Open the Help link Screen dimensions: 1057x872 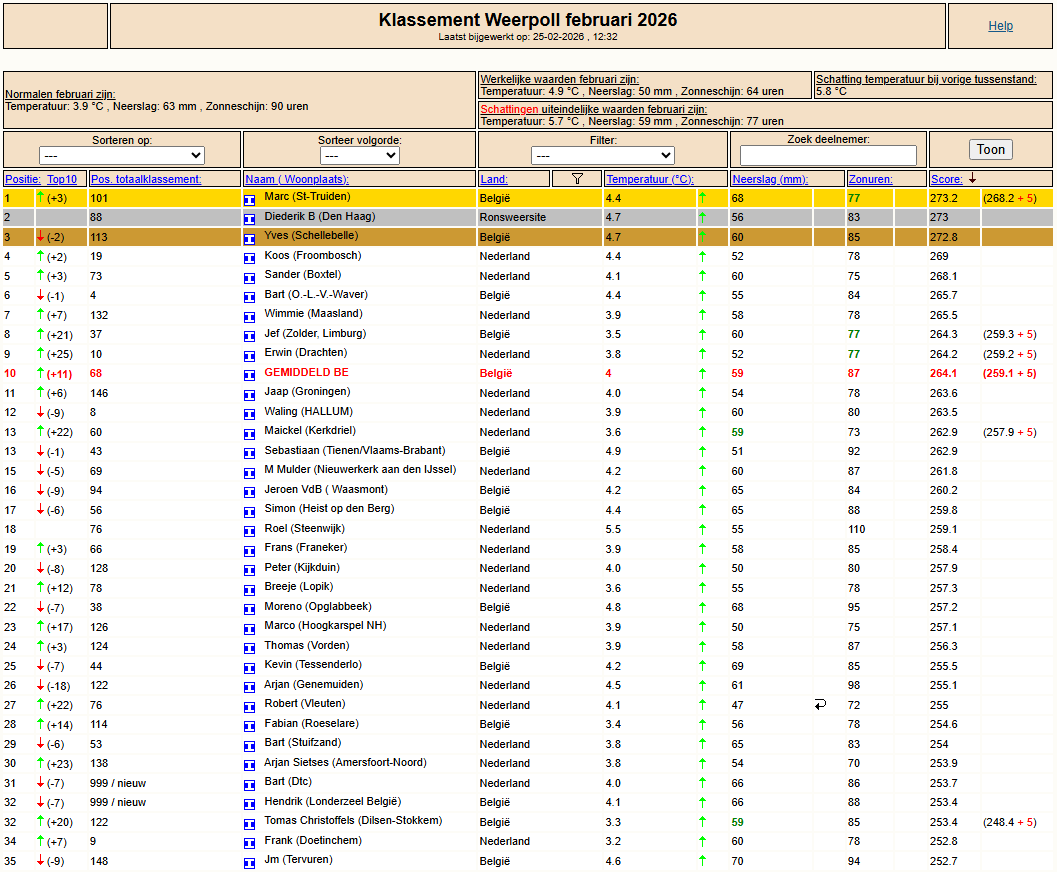click(x=1000, y=26)
